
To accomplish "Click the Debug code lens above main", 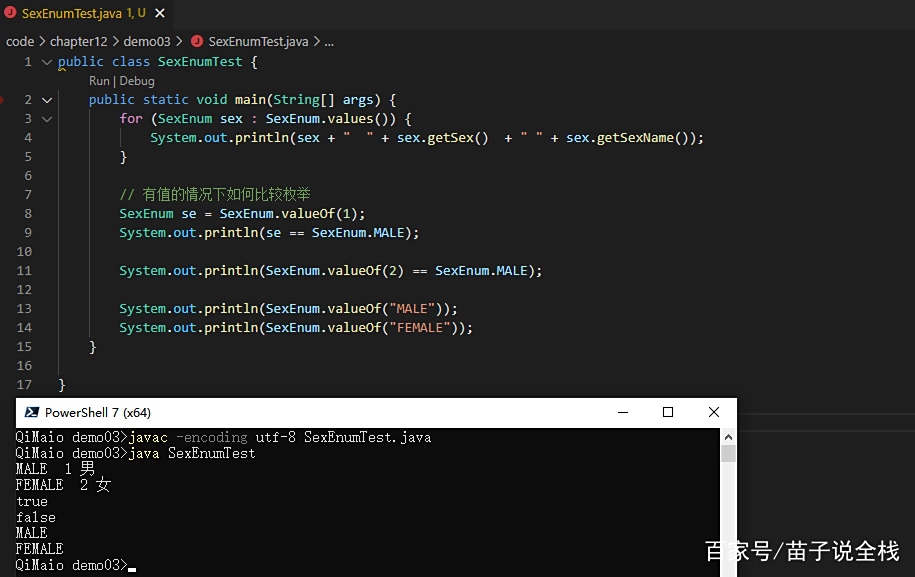I will pyautogui.click(x=137, y=81).
